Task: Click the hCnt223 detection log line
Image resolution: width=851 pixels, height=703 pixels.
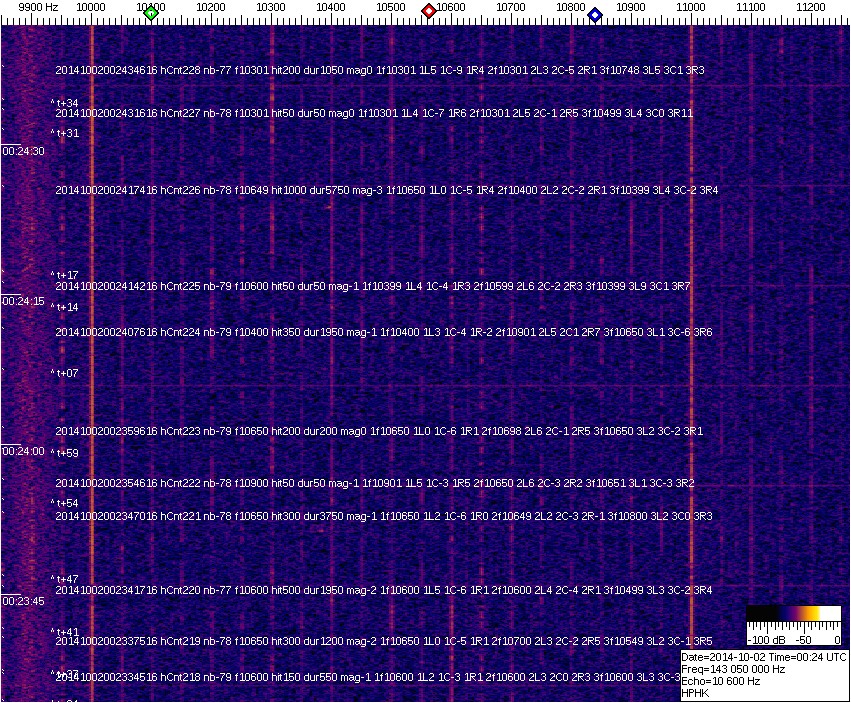Action: (380, 431)
